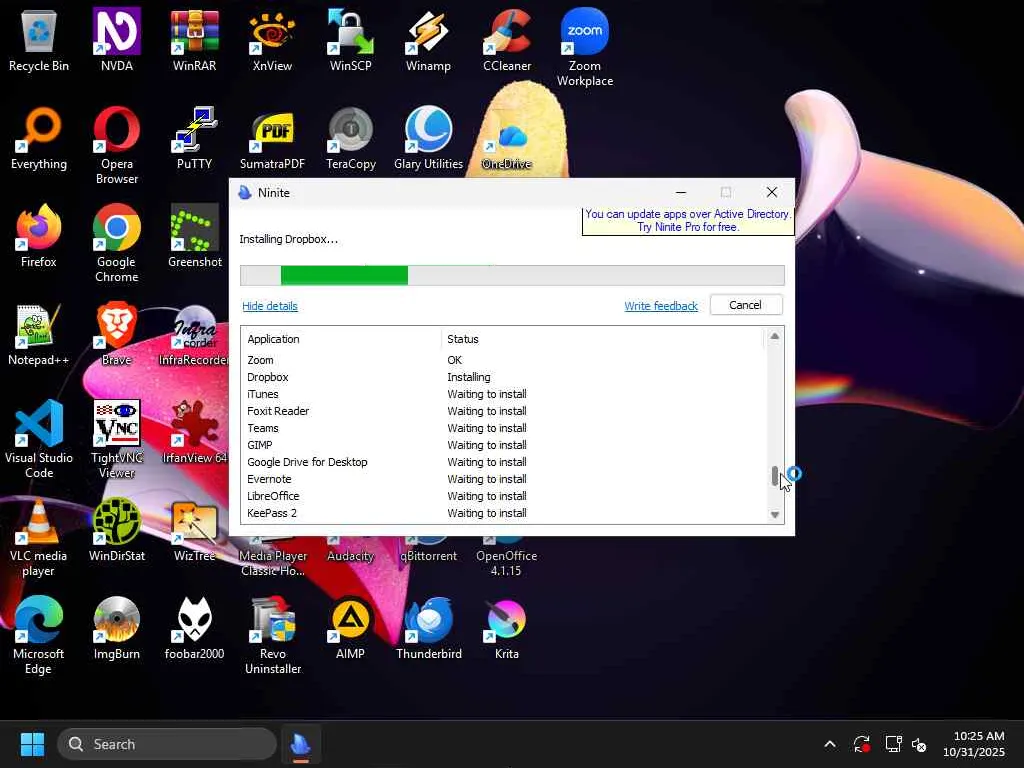Select the Revo Uninstaller icon
This screenshot has width=1024, height=768.
click(272, 635)
